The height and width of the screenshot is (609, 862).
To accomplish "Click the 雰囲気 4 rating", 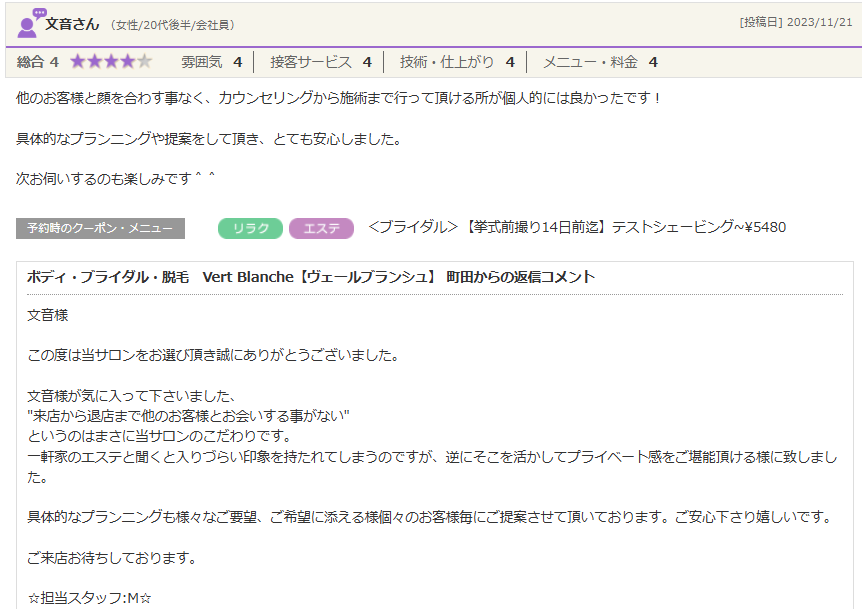I will click(212, 62).
